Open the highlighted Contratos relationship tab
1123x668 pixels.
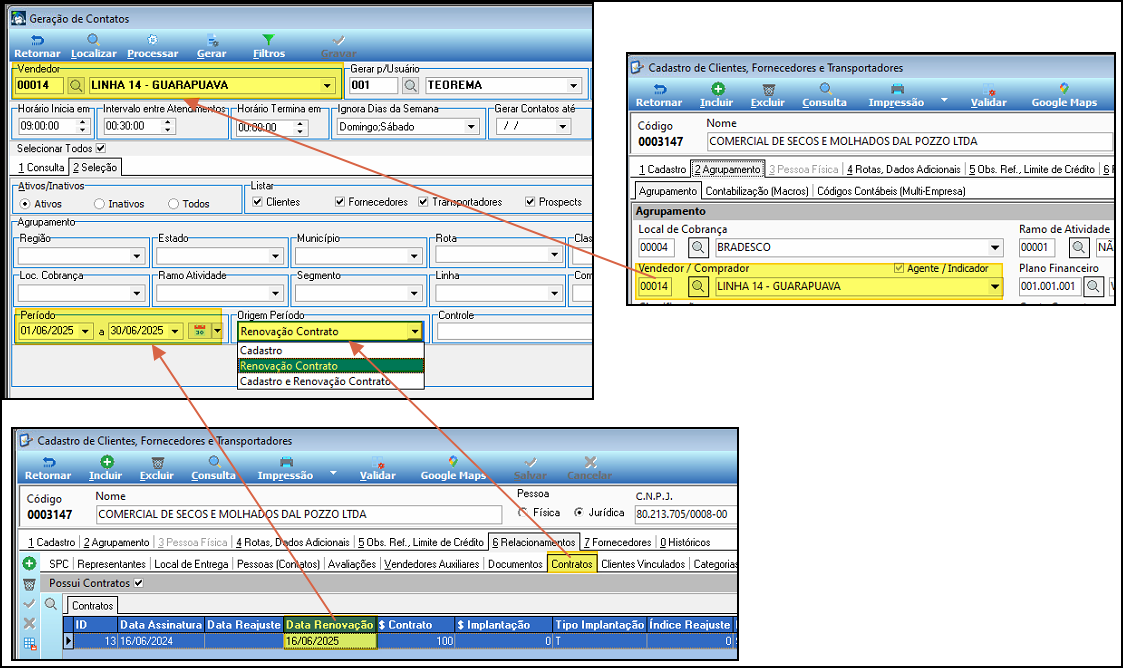tap(572, 564)
